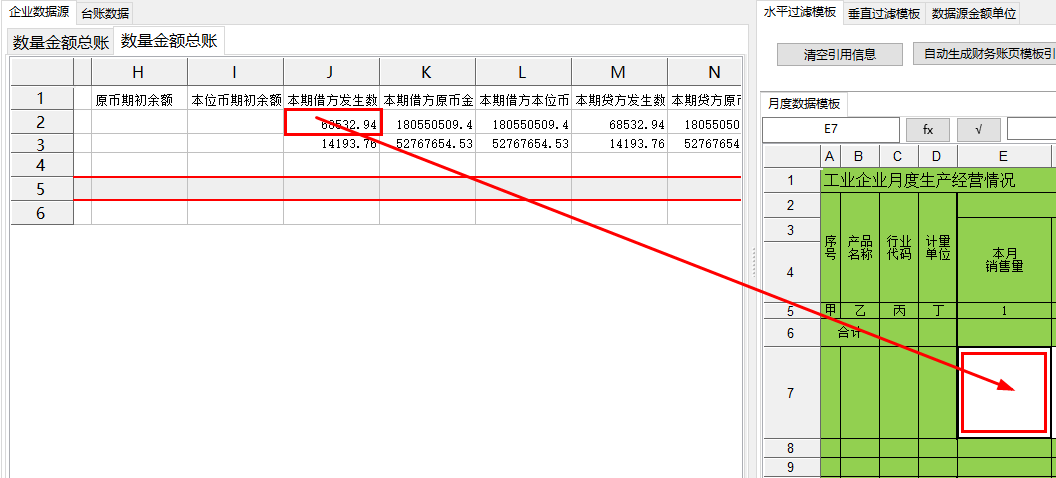Select row 2 header in data source grid

click(42, 122)
